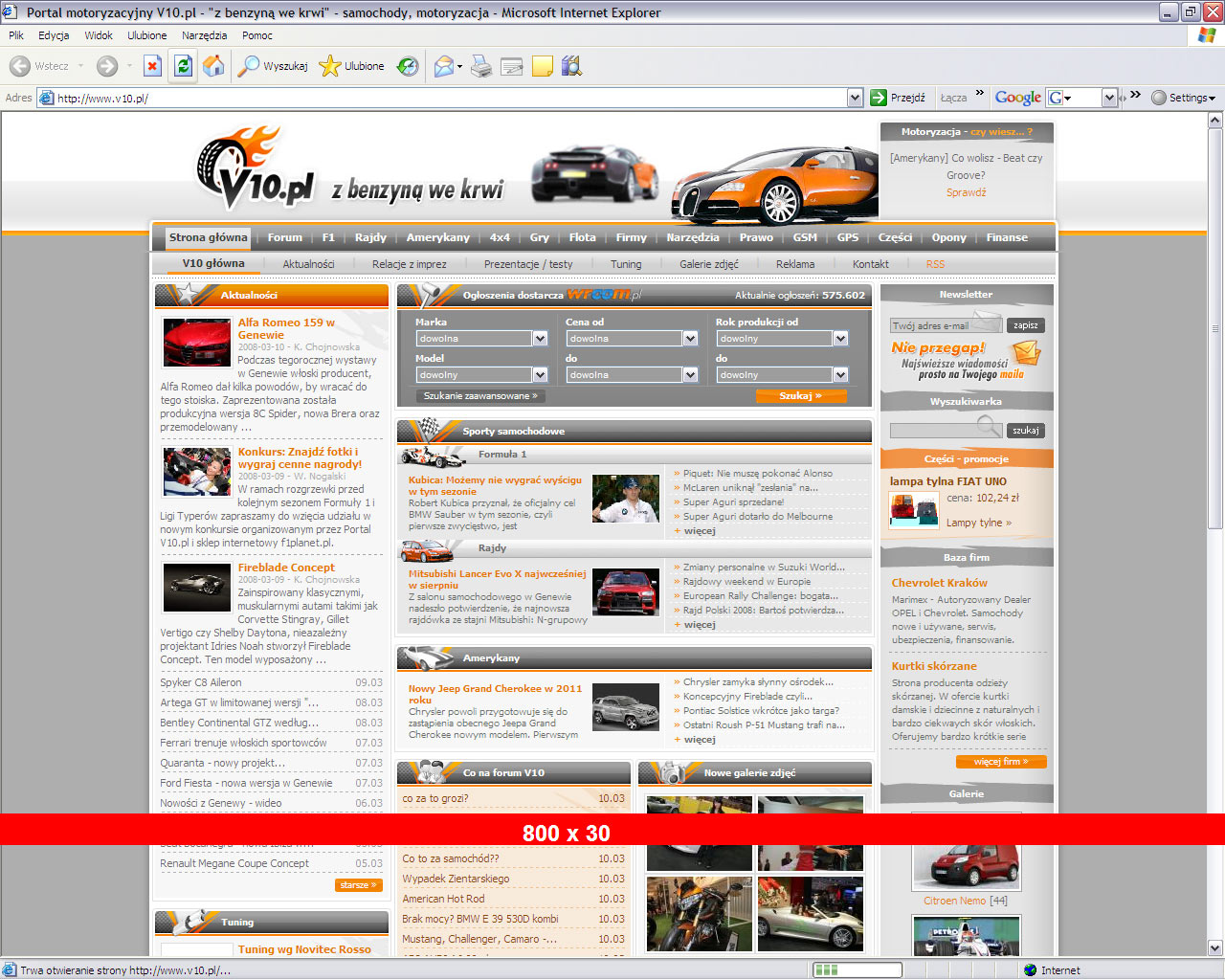The width and height of the screenshot is (1225, 980).
Task: Click the Wstecz back arrow icon
Action: click(19, 66)
